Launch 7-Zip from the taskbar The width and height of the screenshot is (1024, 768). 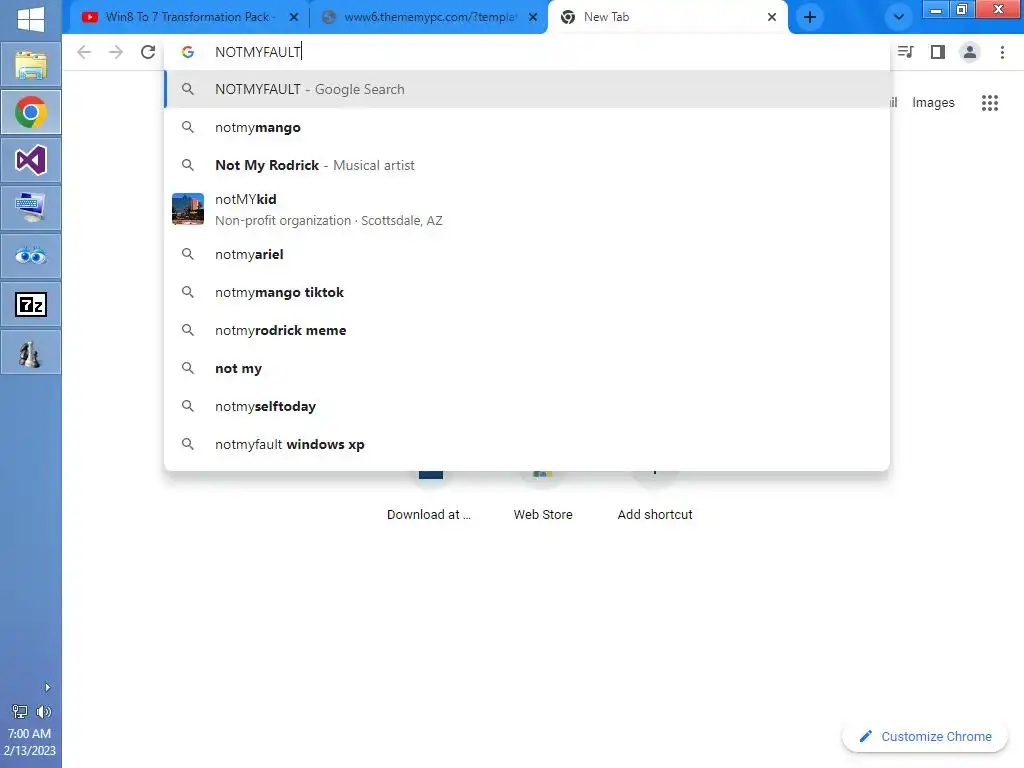31,304
